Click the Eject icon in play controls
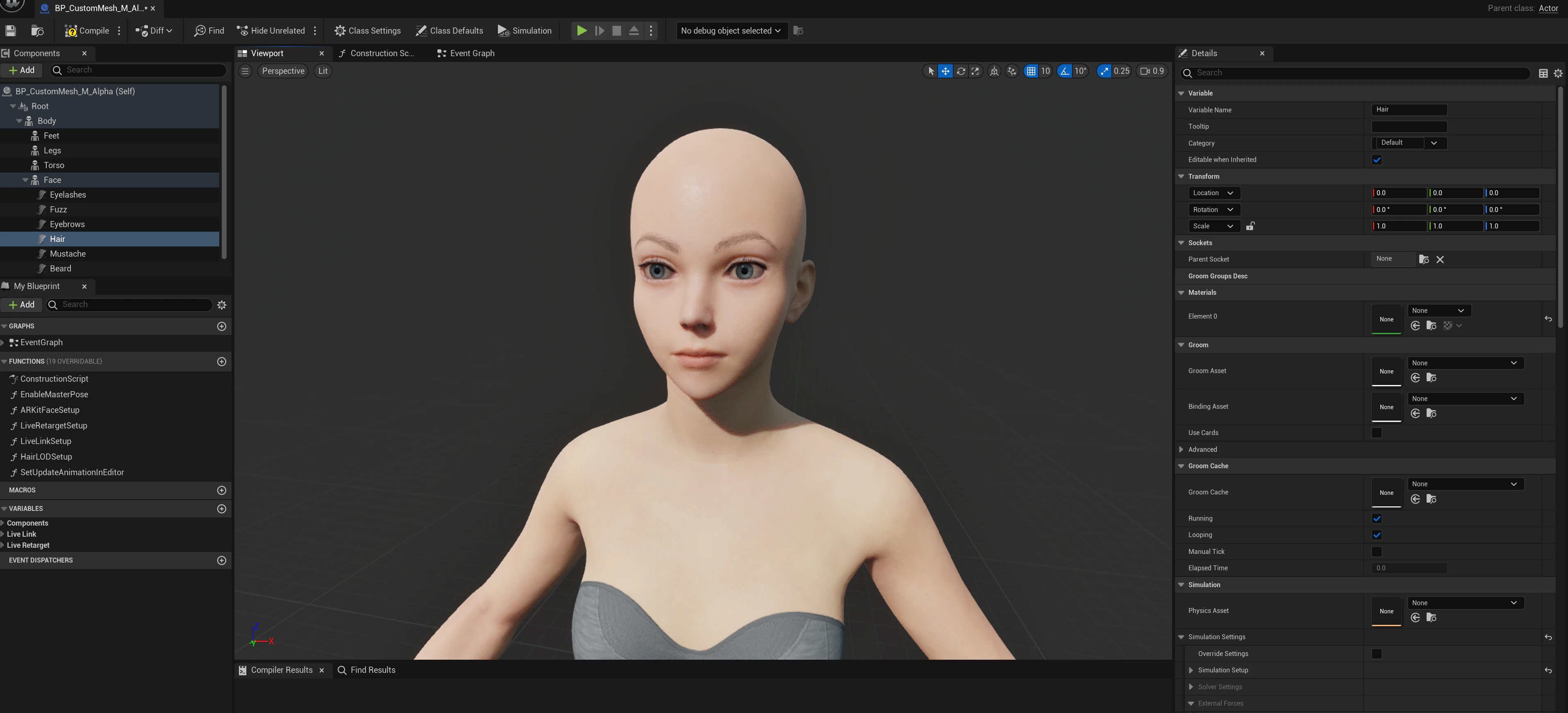This screenshot has height=713, width=1568. tap(634, 30)
